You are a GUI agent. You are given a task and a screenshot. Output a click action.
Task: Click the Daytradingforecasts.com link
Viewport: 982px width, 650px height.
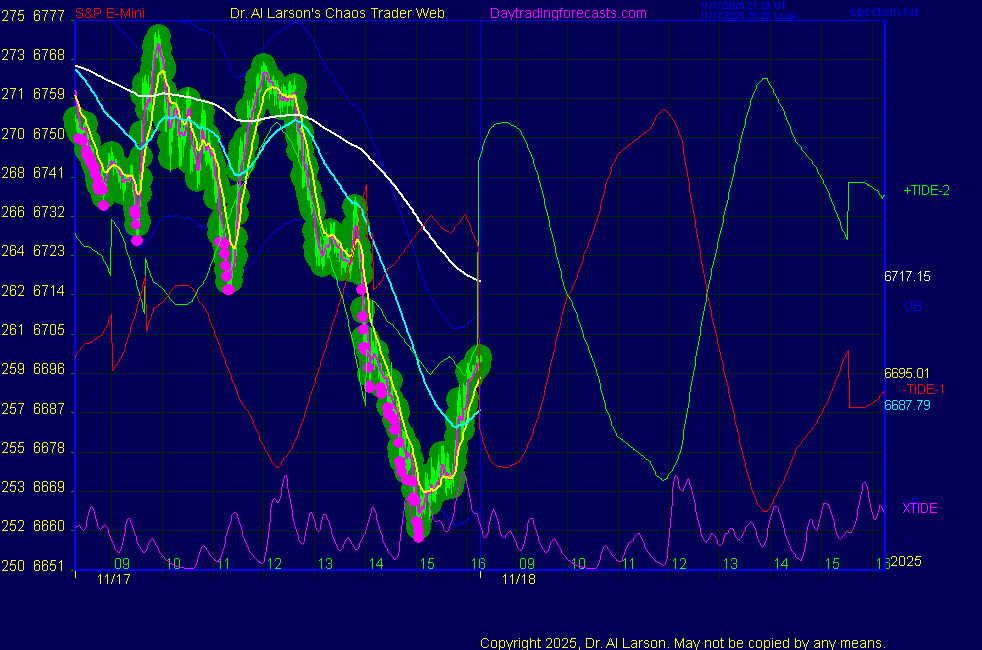pos(568,13)
